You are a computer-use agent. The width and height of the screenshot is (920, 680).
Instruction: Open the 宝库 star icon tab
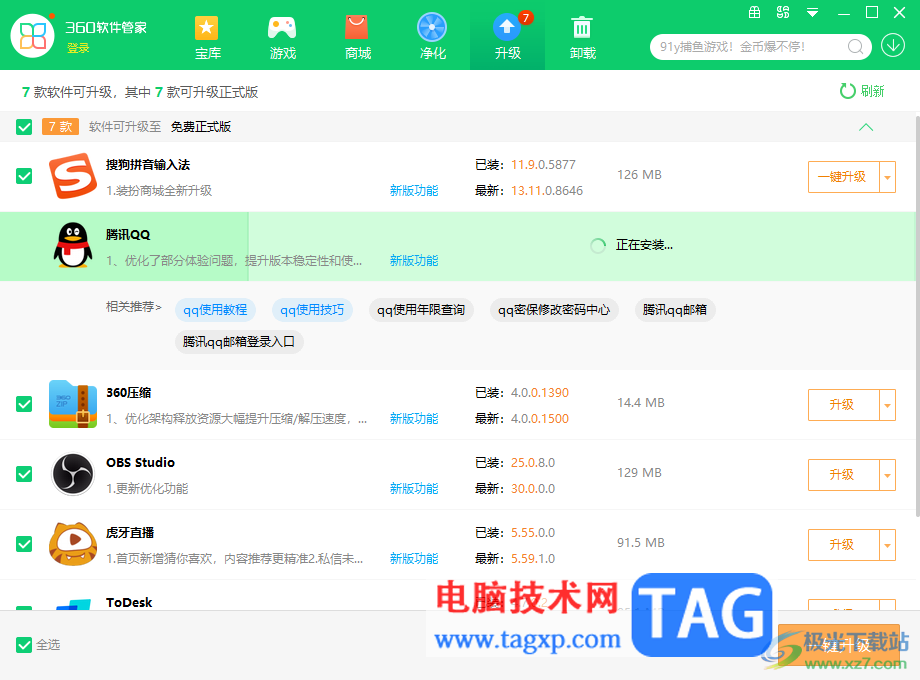pyautogui.click(x=207, y=37)
